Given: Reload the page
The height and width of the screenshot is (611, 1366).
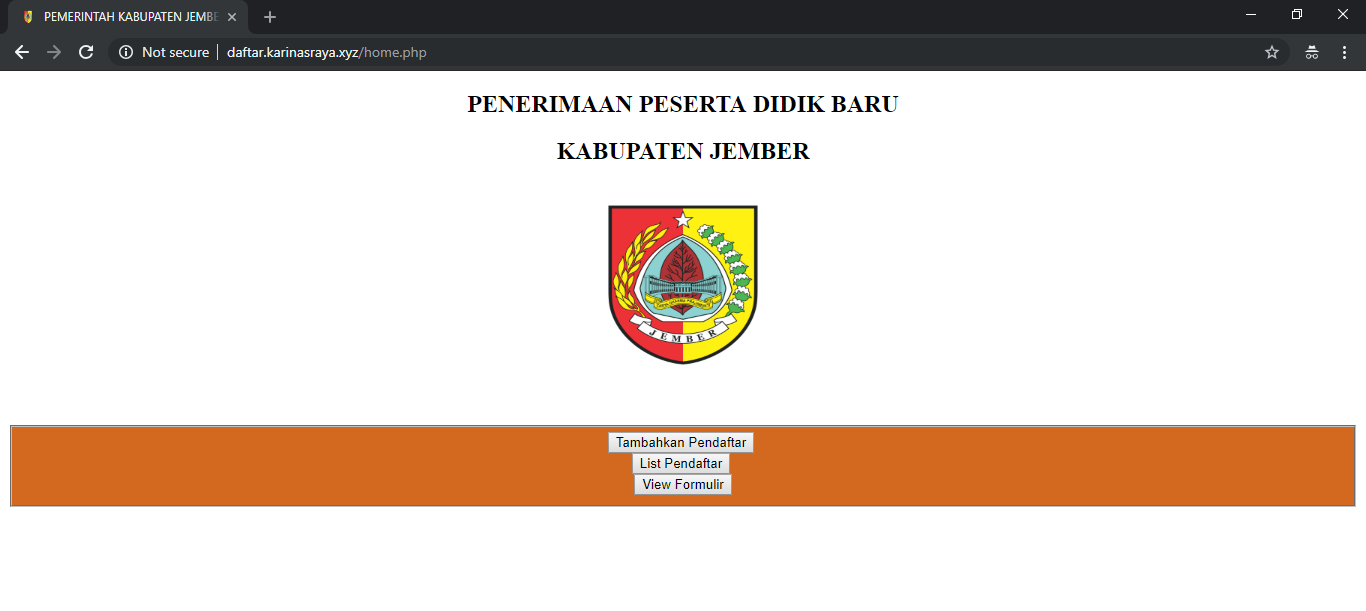Looking at the screenshot, I should pyautogui.click(x=86, y=52).
